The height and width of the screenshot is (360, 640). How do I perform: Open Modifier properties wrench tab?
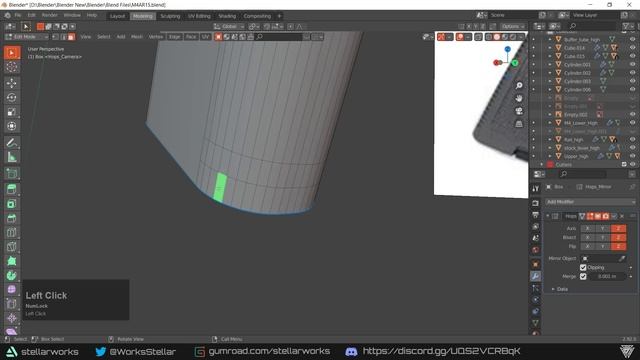tap(536, 276)
